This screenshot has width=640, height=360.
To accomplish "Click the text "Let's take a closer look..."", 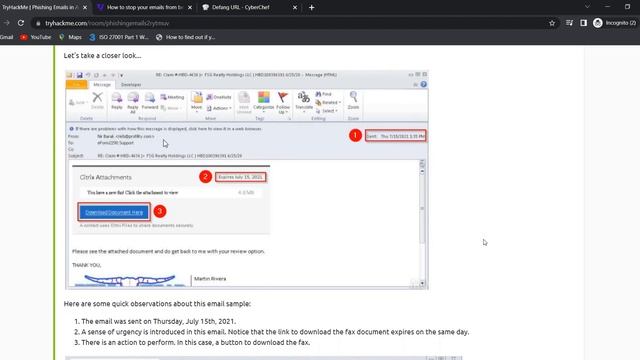I will [x=102, y=56].
